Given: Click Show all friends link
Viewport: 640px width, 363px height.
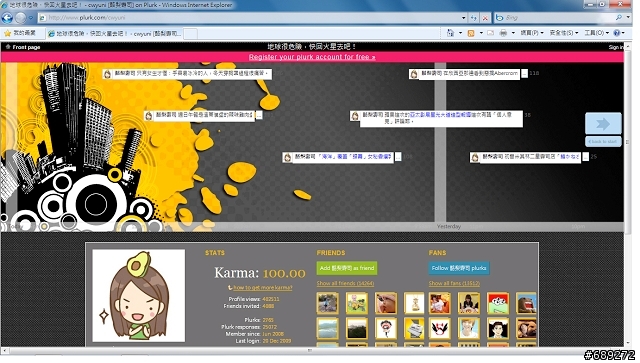Looking at the screenshot, I should tap(345, 283).
